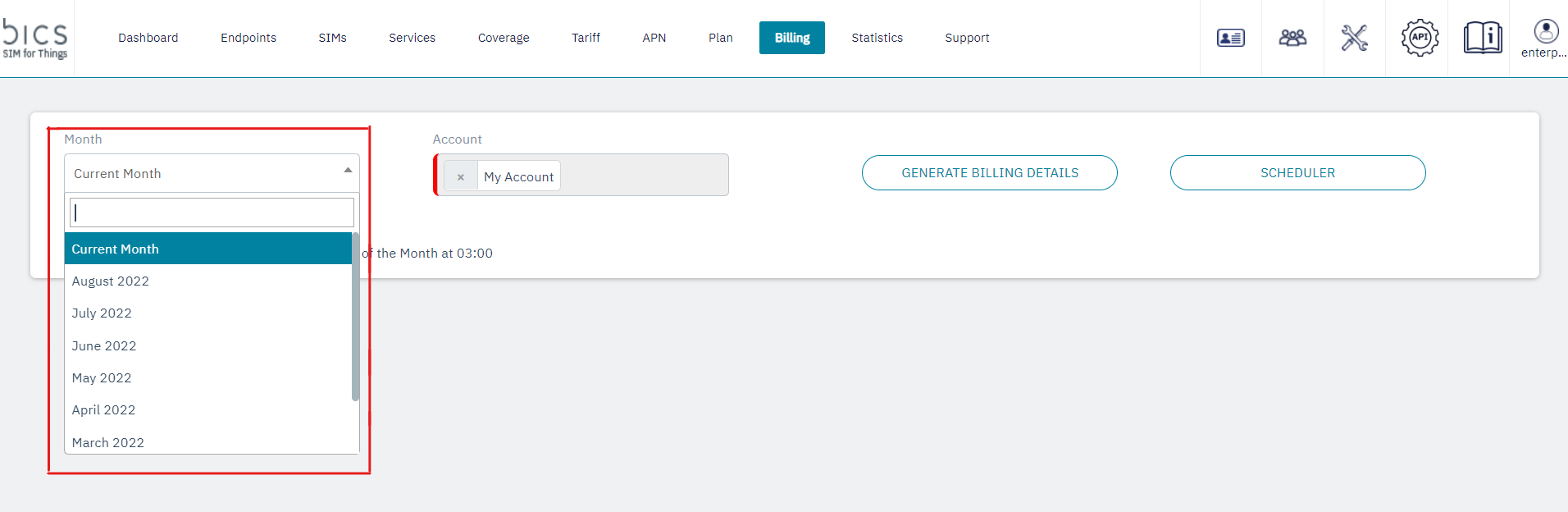Select the highlighted Current Month option
The width and height of the screenshot is (1568, 512).
(116, 249)
